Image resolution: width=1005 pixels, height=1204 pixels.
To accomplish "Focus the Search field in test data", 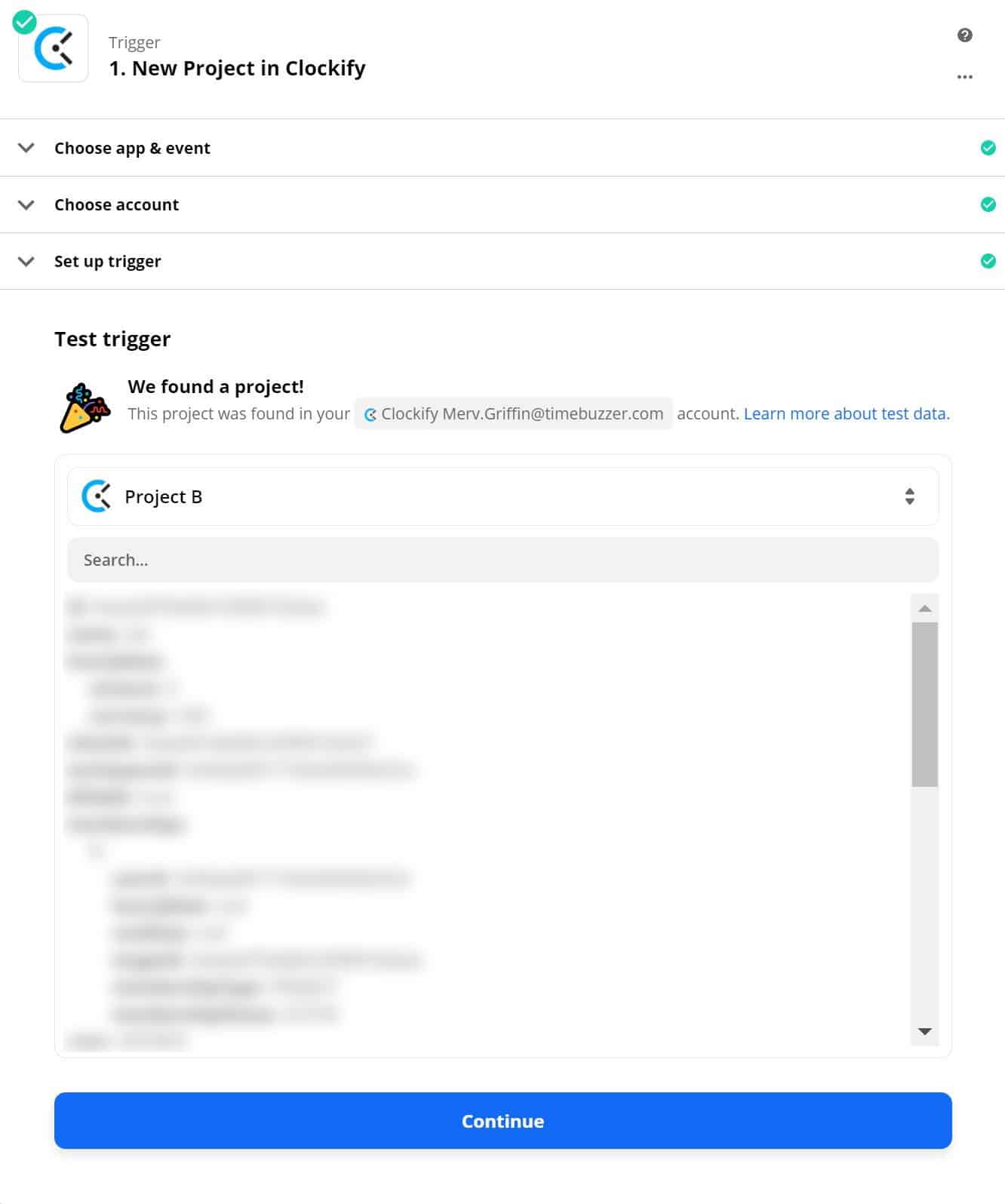I will coord(503,560).
